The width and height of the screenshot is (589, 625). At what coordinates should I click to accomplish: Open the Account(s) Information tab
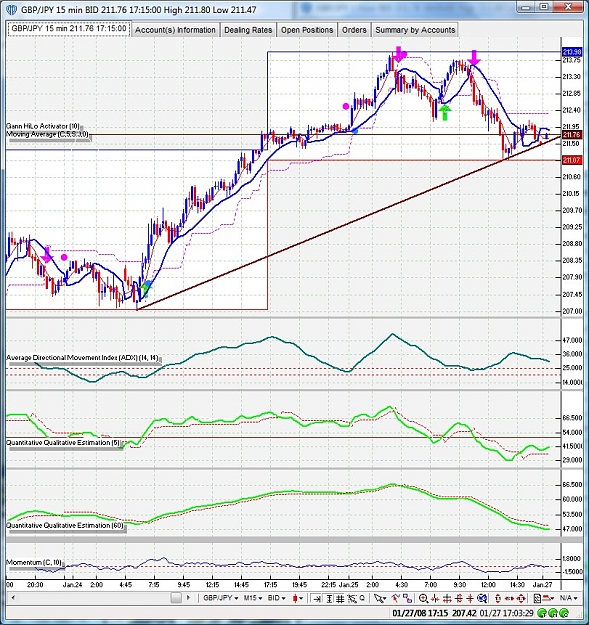[175, 30]
